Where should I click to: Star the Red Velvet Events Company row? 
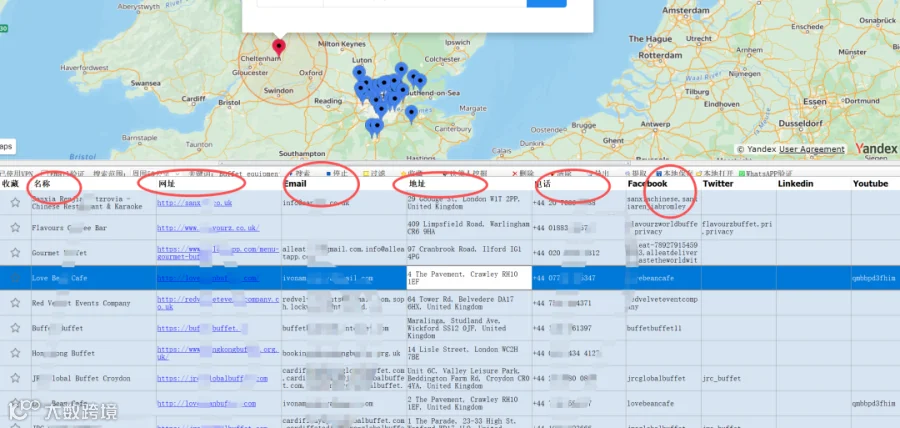(x=15, y=303)
